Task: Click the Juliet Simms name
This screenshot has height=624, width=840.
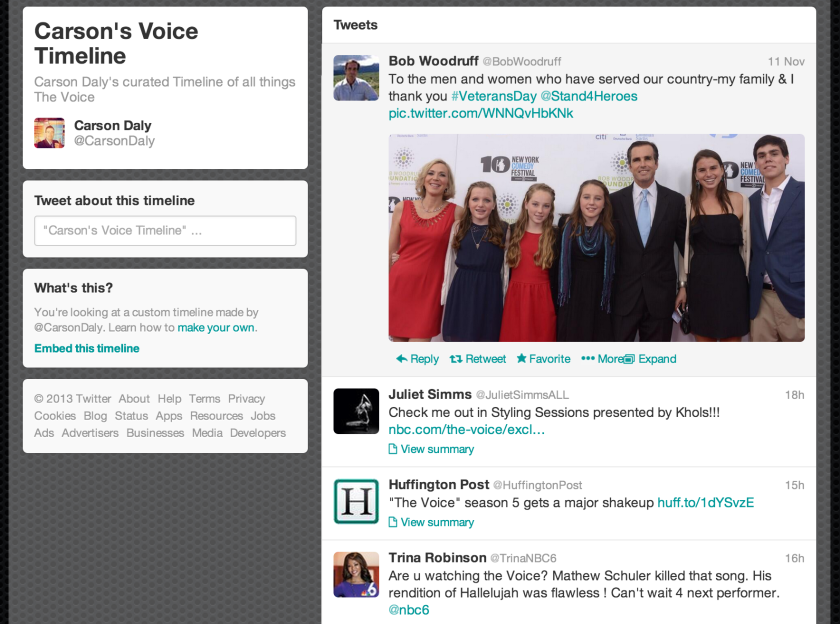Action: click(x=430, y=394)
